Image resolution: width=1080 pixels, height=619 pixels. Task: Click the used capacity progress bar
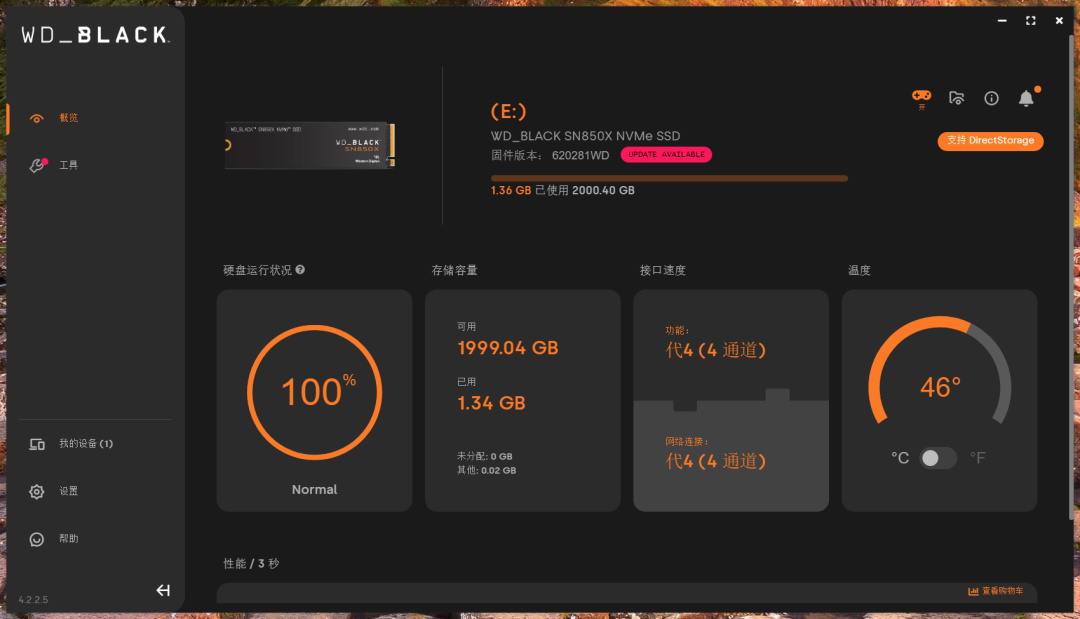tap(669, 178)
